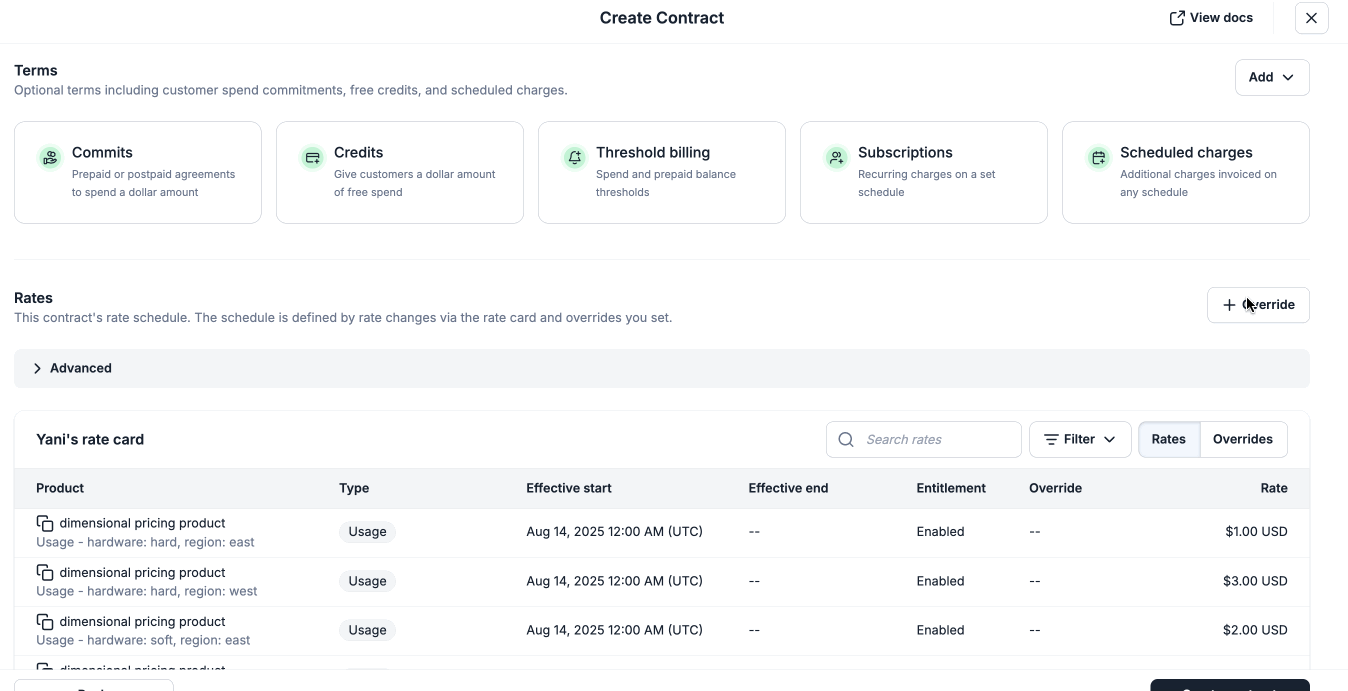Select the Credits term card

pyautogui.click(x=399, y=172)
